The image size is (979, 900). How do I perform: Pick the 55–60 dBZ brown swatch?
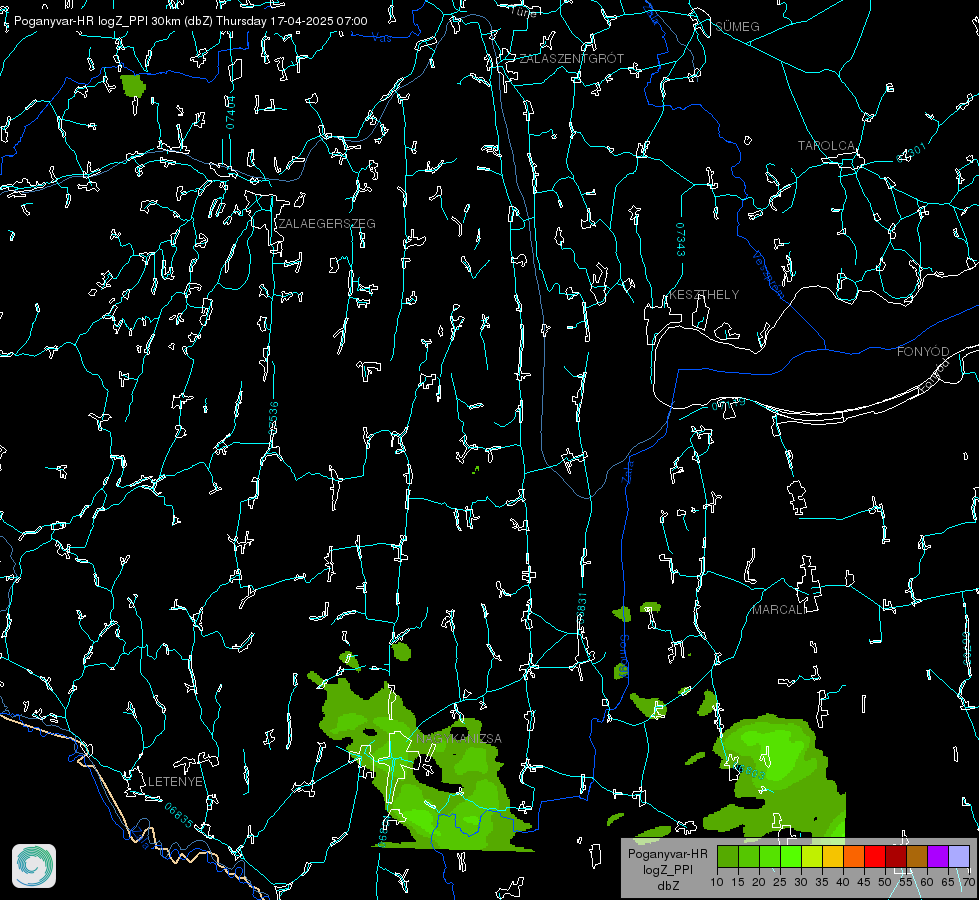click(917, 856)
